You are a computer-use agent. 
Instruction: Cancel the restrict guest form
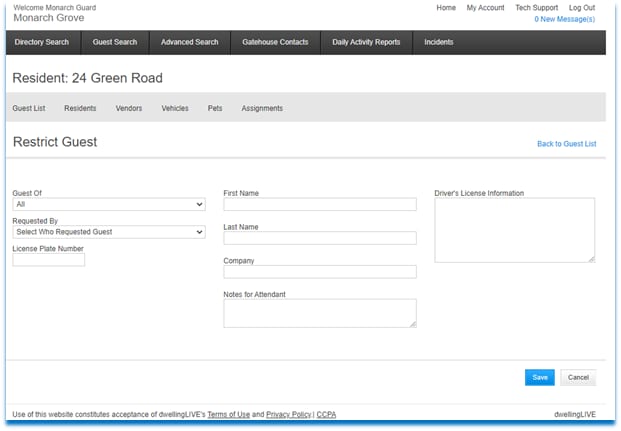(x=578, y=378)
